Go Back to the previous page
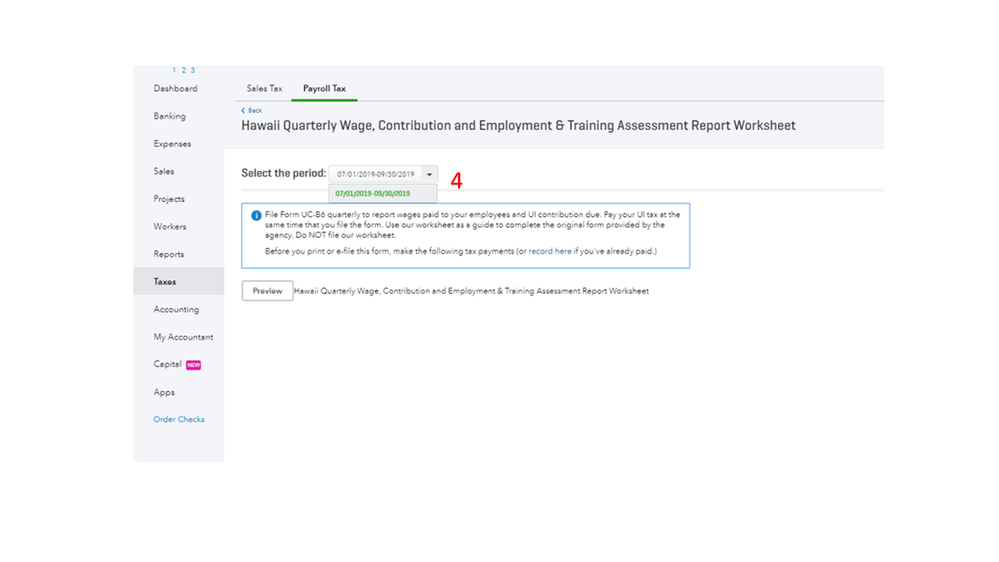This screenshot has width=999, height=562. click(x=255, y=111)
